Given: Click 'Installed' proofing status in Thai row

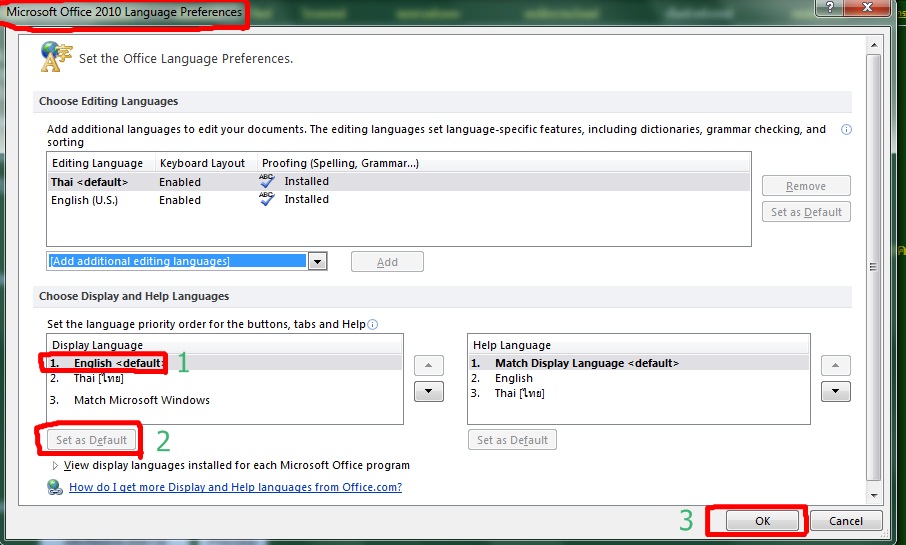Looking at the screenshot, I should (x=306, y=181).
